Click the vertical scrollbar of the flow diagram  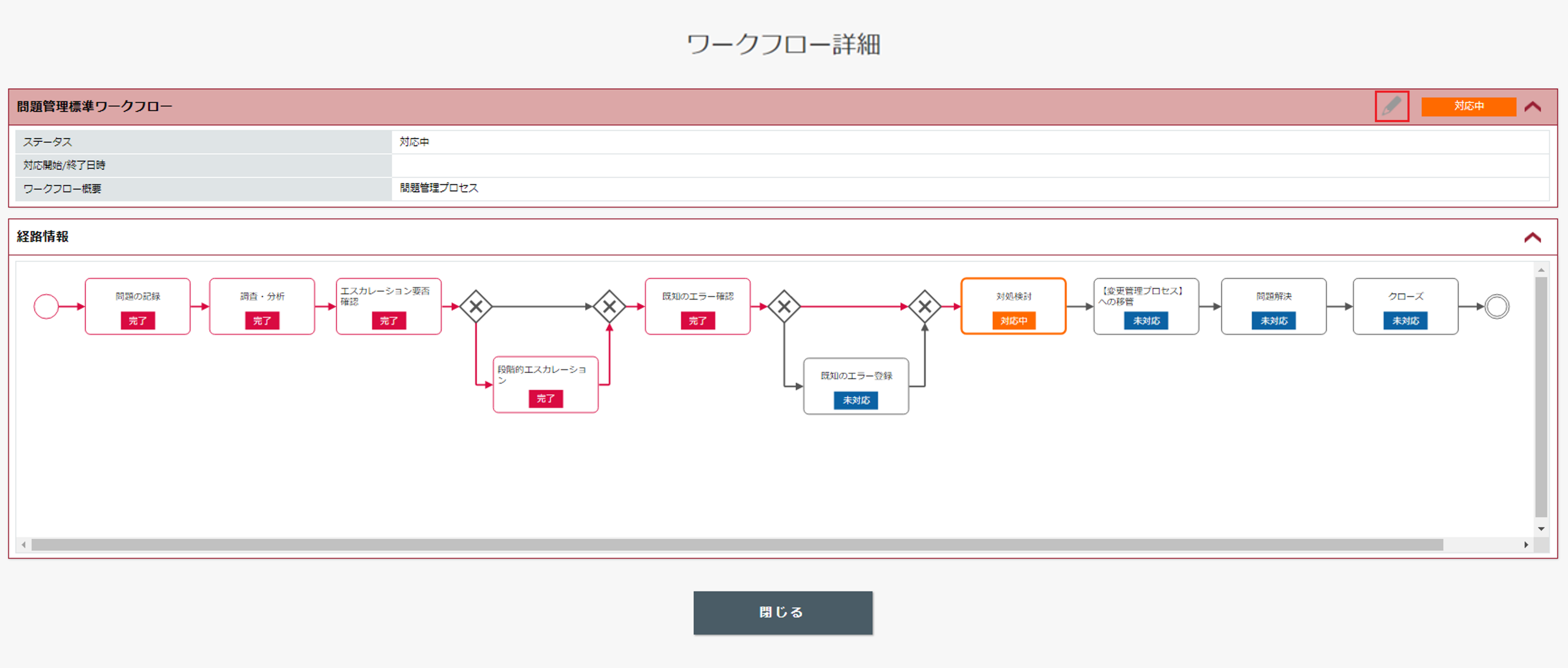(1541, 397)
